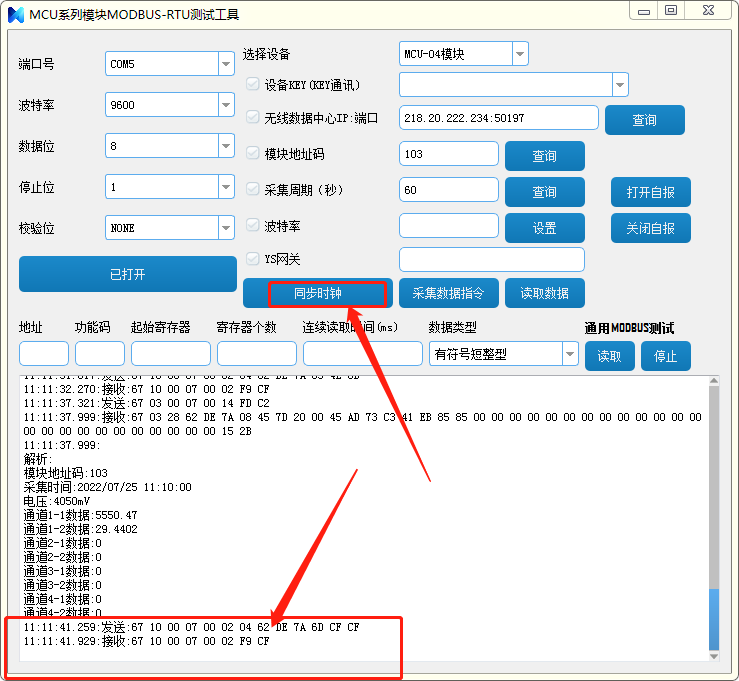Click the 采集周期 input field showing 60
Viewport: 739px width, 681px height.
(448, 190)
